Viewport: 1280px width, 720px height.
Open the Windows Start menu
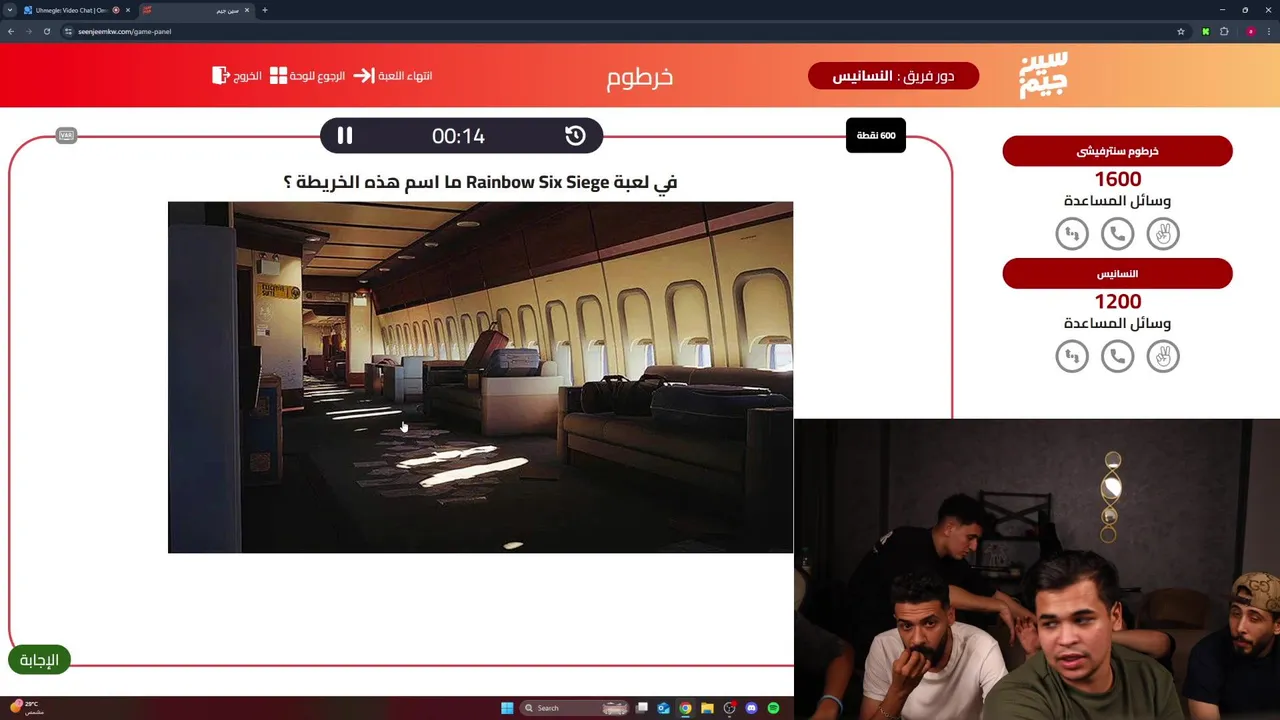[x=507, y=708]
